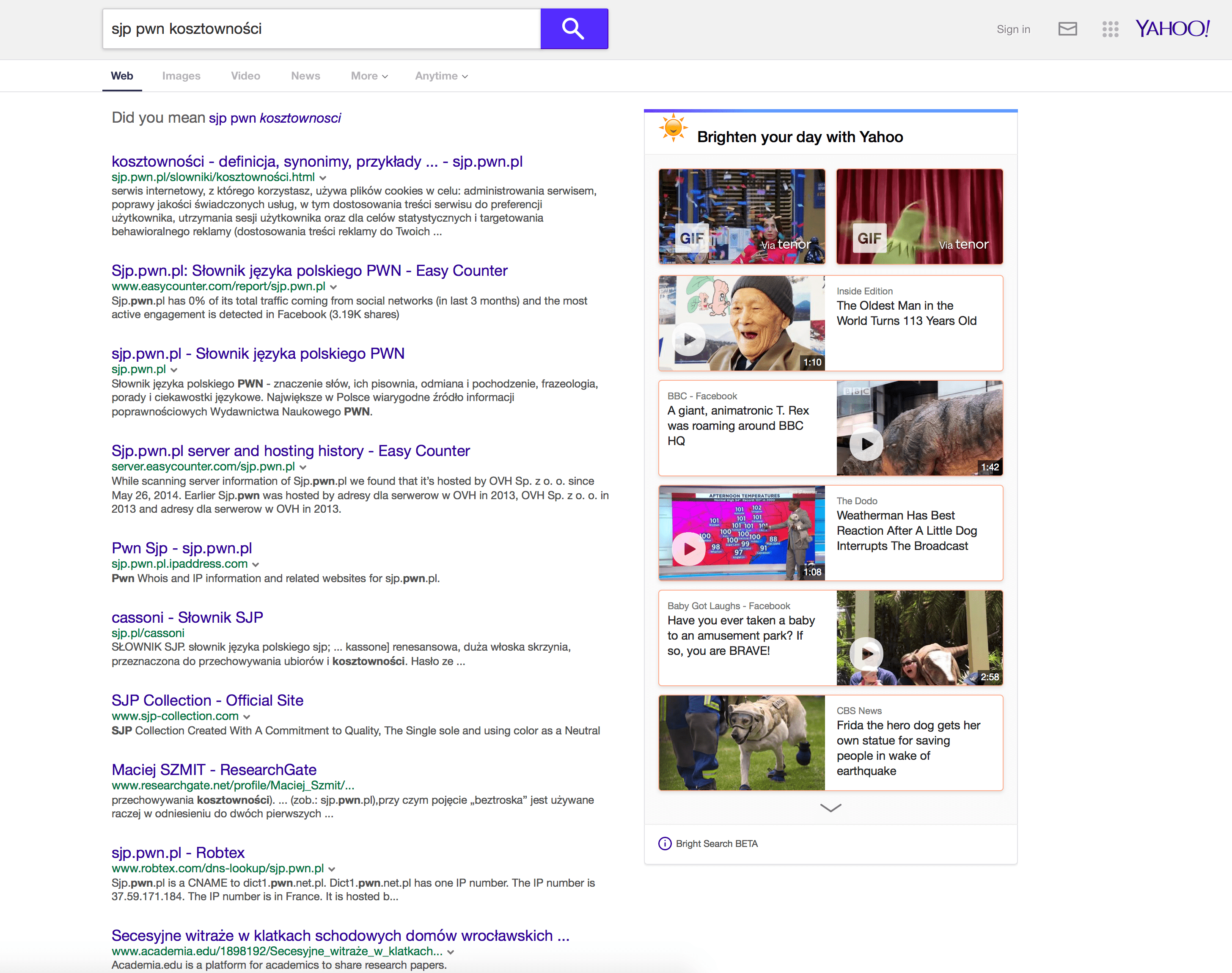Click in the search query field
Image resolution: width=1232 pixels, height=973 pixels.
coord(321,28)
